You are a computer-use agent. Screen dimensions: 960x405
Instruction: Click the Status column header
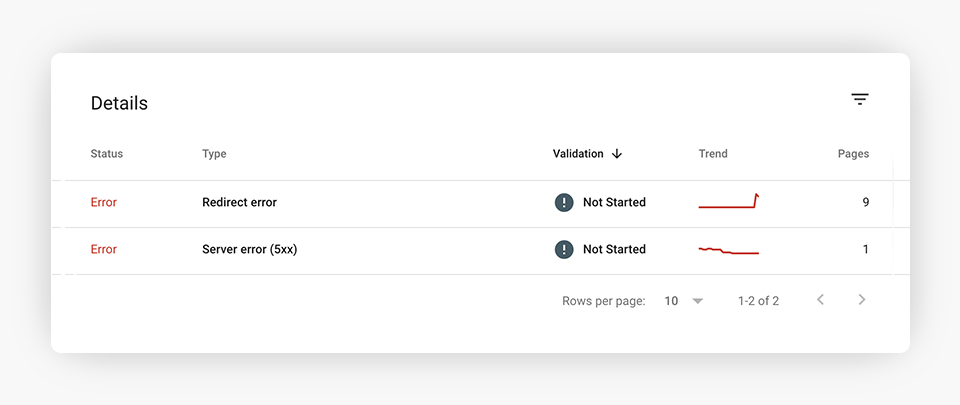(x=107, y=154)
